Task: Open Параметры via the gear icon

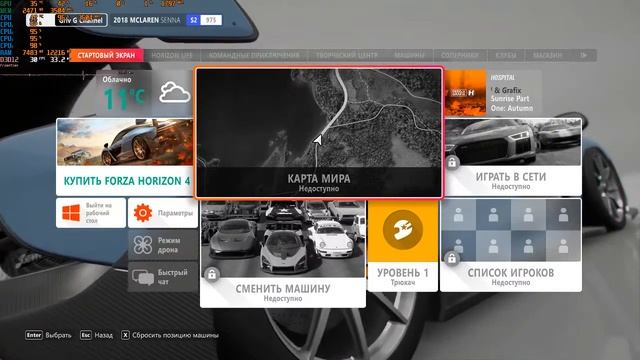Action: click(x=143, y=213)
